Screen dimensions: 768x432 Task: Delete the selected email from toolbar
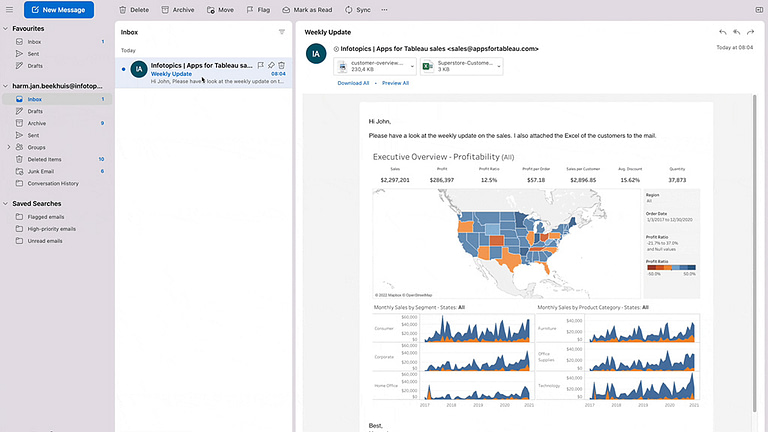(133, 10)
